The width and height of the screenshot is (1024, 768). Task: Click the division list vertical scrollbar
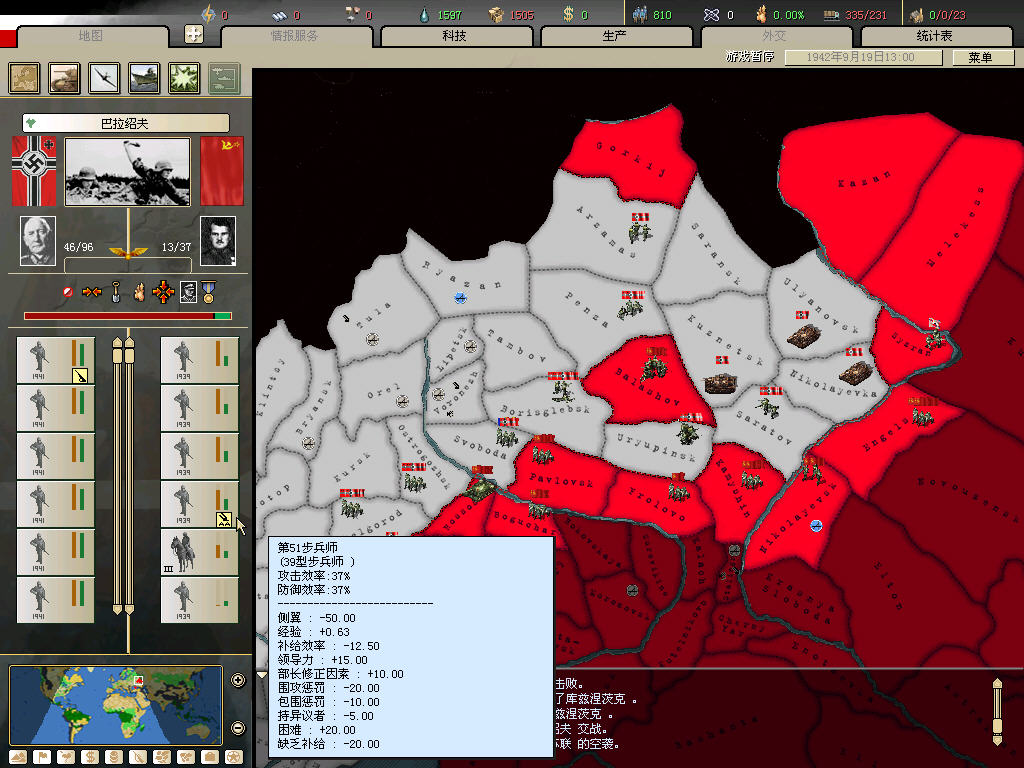(123, 475)
